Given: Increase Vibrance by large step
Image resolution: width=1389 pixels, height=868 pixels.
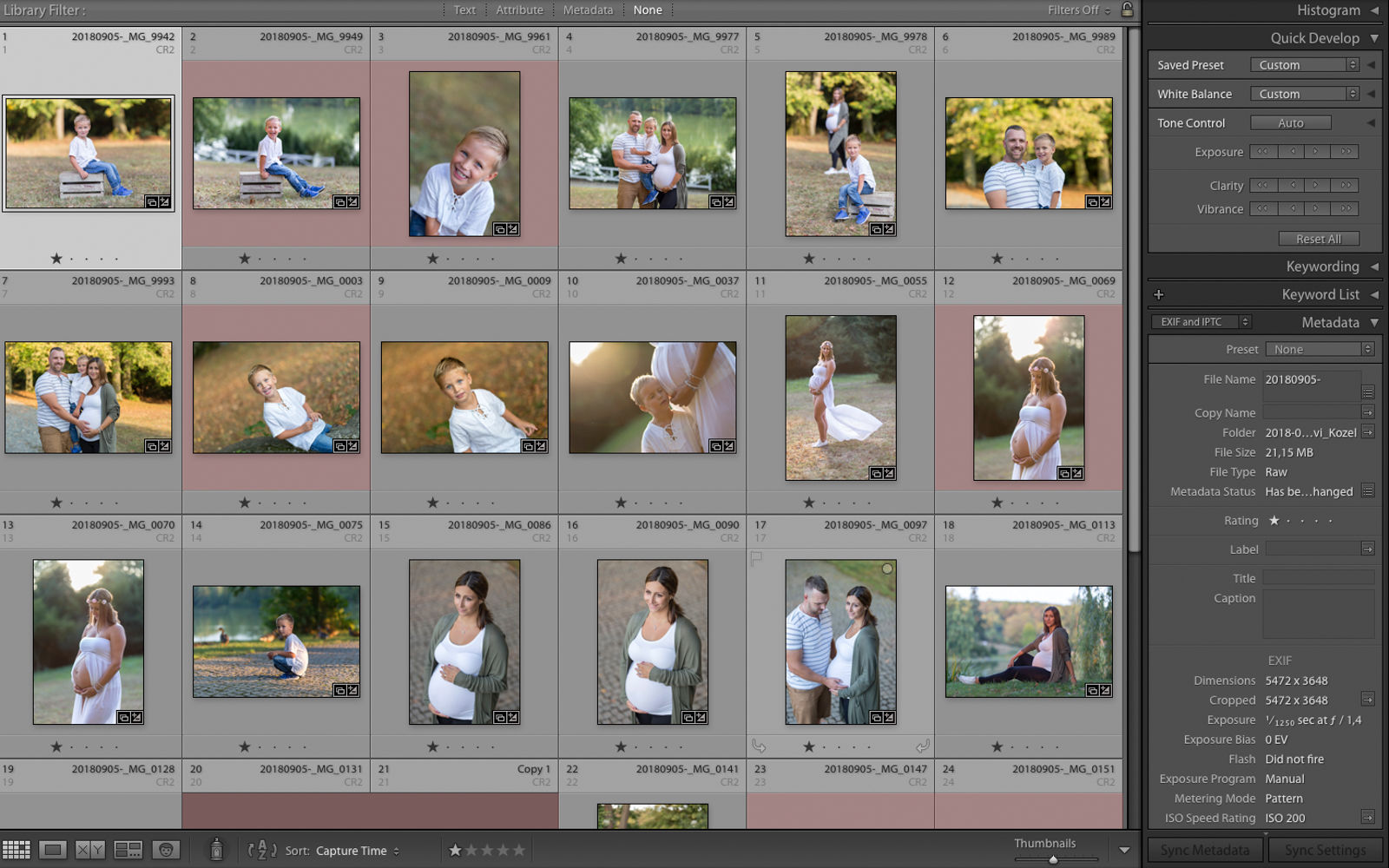Looking at the screenshot, I should (x=1346, y=208).
